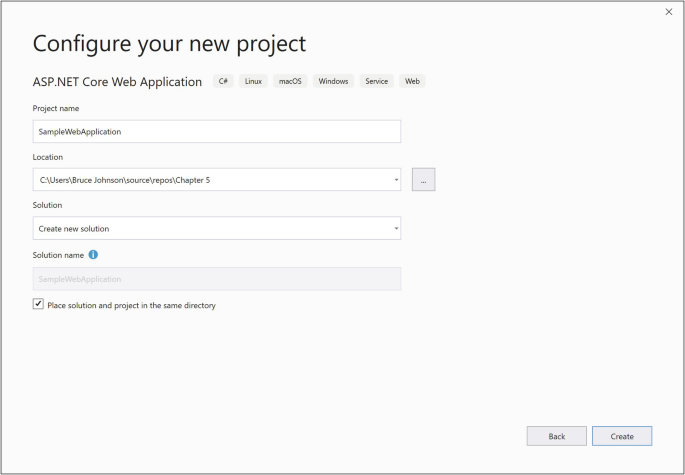Image resolution: width=685 pixels, height=475 pixels.
Task: Click the Project name label
Action: click(56, 108)
